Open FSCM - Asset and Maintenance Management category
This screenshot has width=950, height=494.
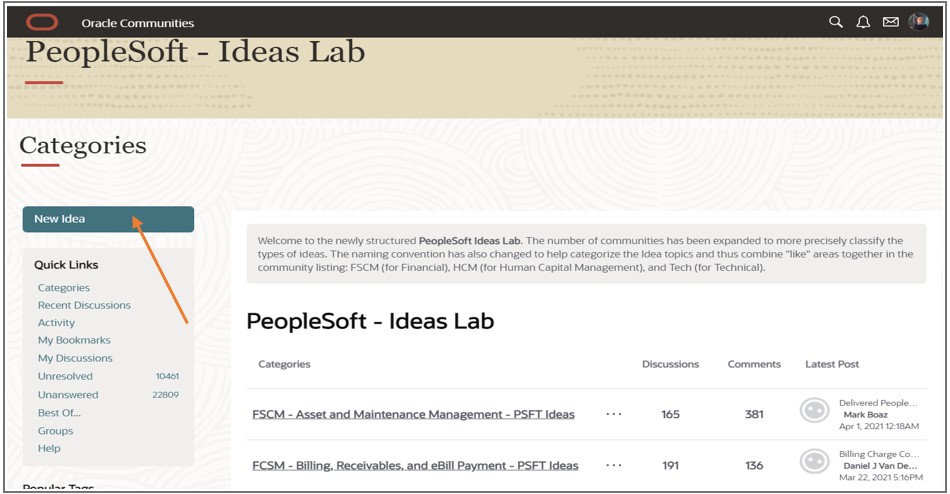tap(413, 414)
